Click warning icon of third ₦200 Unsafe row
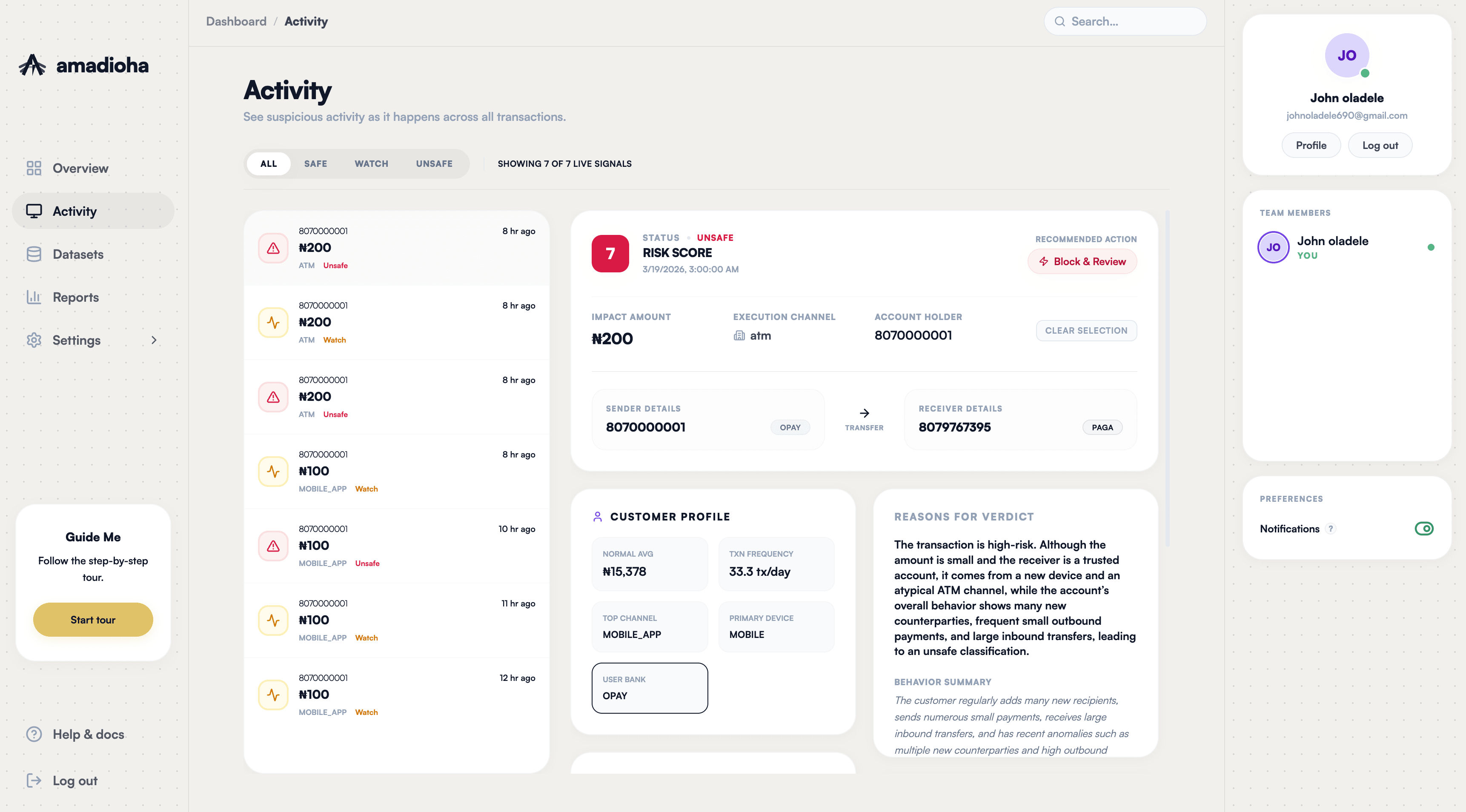This screenshot has height=812, width=1466. 273,397
